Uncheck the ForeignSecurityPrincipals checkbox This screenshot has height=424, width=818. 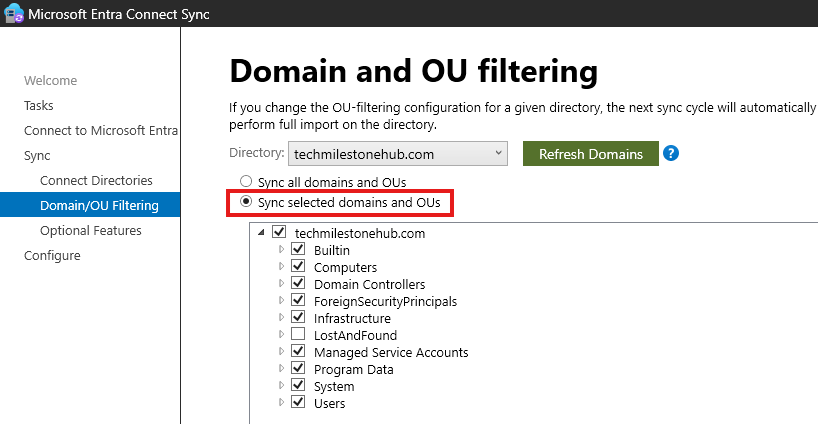tap(298, 300)
